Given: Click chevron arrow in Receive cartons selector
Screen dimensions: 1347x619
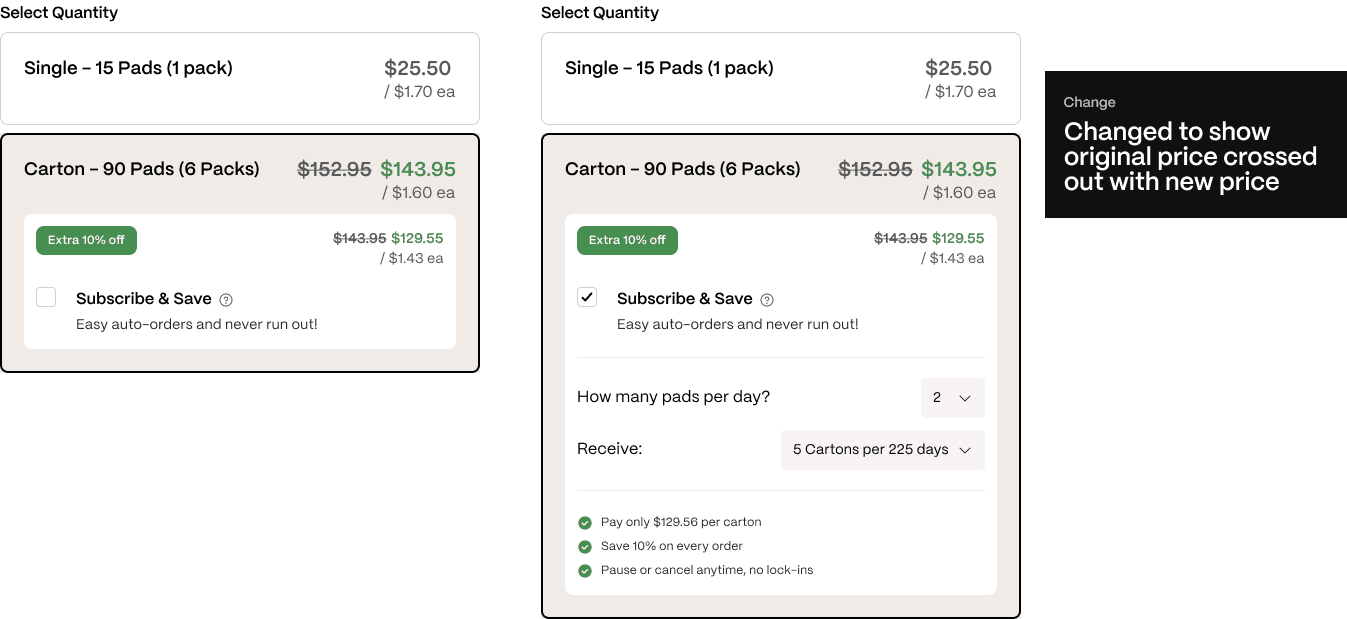Looking at the screenshot, I should (x=965, y=450).
